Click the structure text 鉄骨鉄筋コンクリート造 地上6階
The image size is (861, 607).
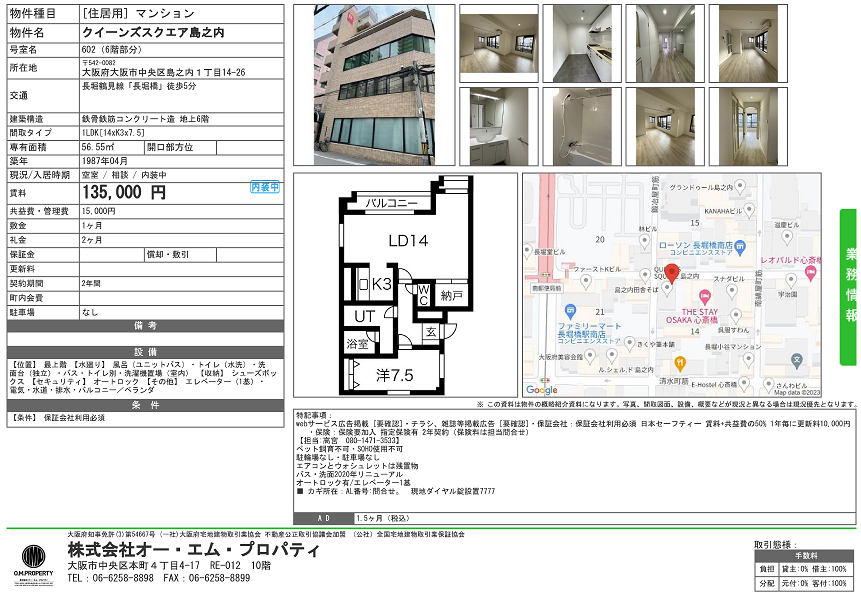[146, 119]
